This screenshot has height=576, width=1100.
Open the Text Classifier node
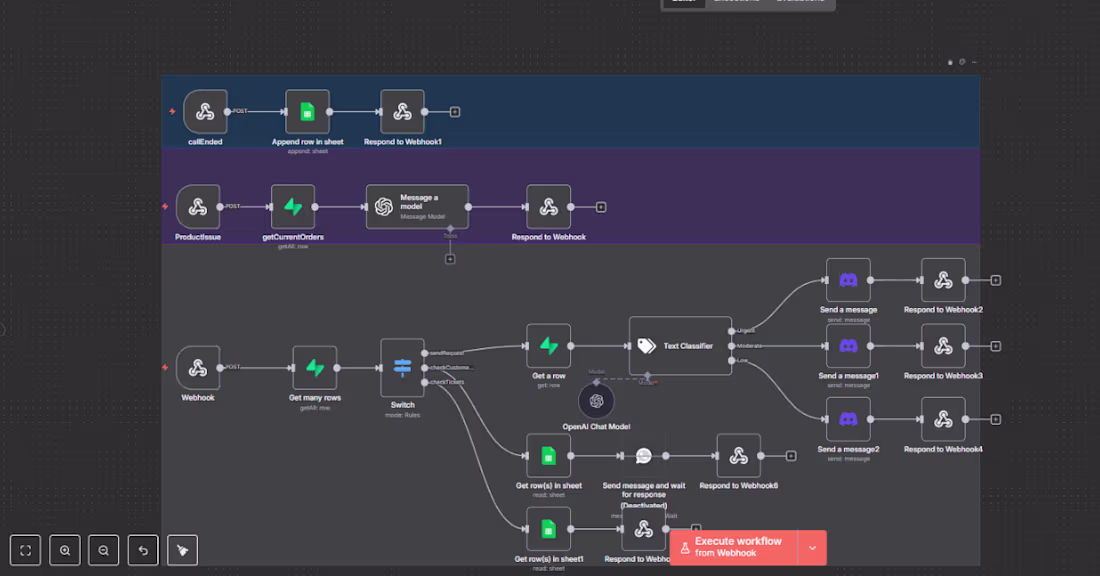tap(680, 346)
